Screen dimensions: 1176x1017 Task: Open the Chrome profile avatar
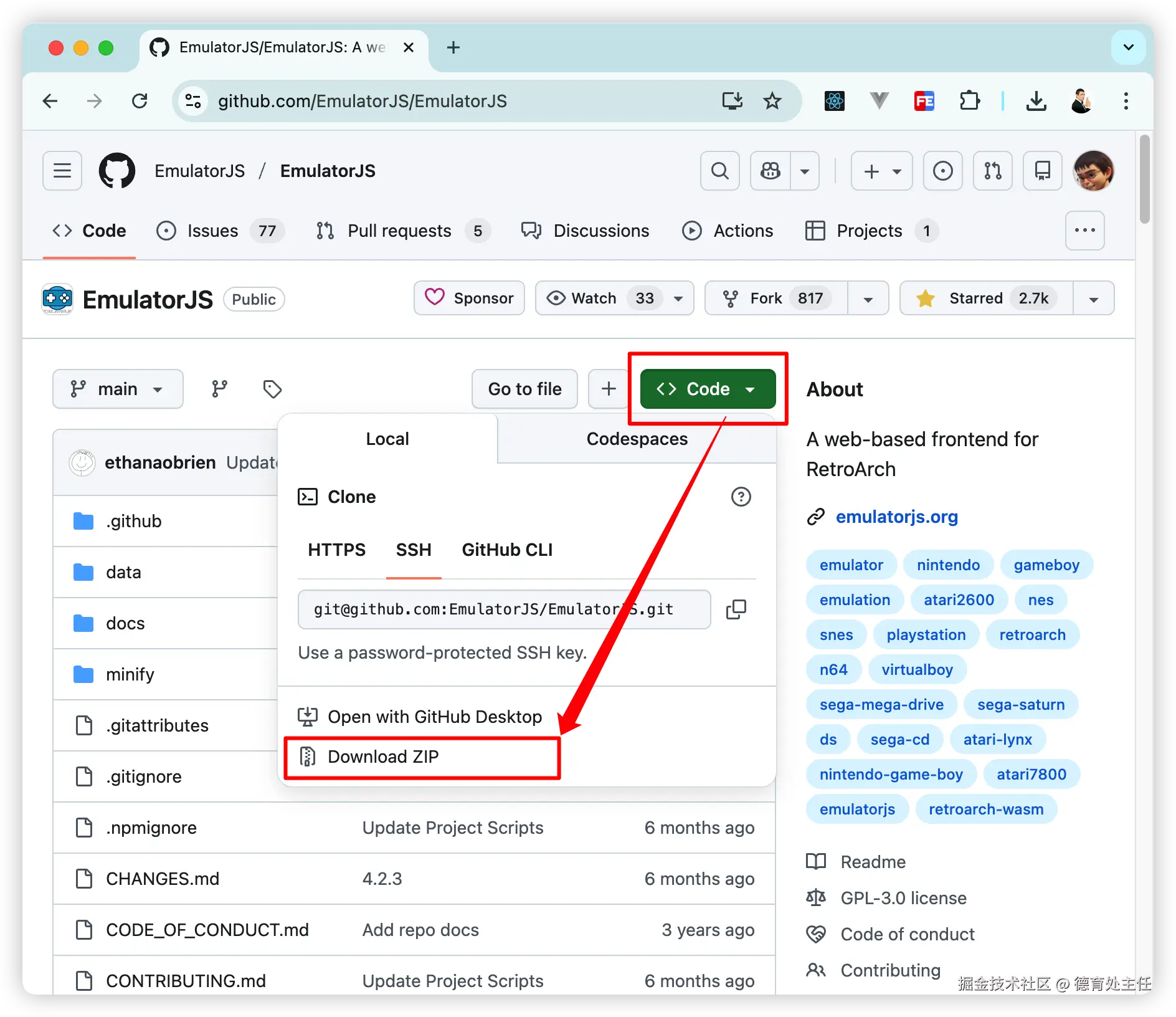[x=1081, y=101]
